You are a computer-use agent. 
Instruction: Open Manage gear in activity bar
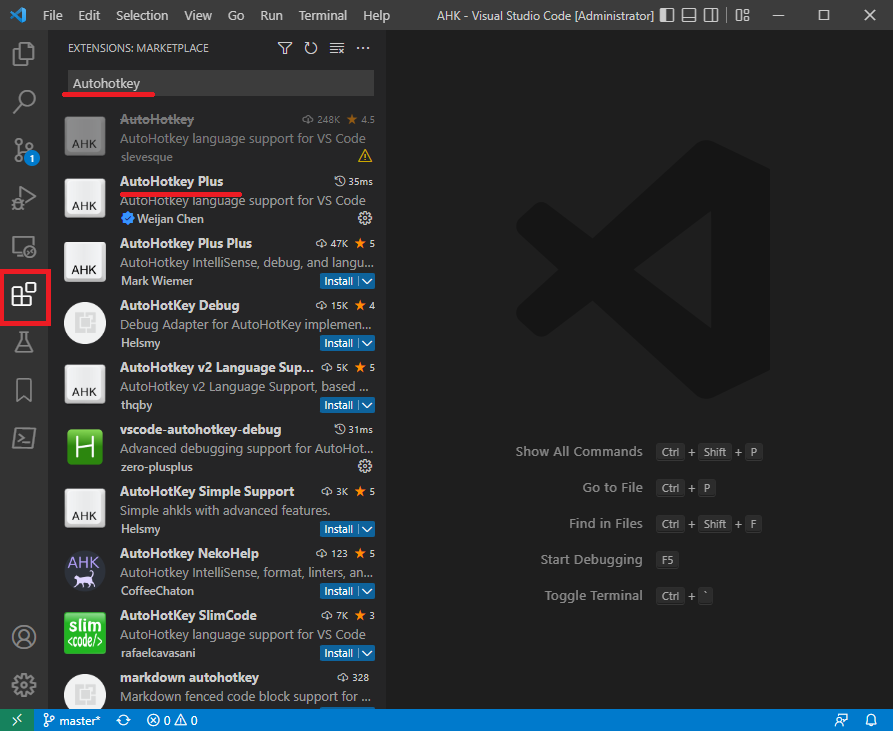pyautogui.click(x=24, y=685)
